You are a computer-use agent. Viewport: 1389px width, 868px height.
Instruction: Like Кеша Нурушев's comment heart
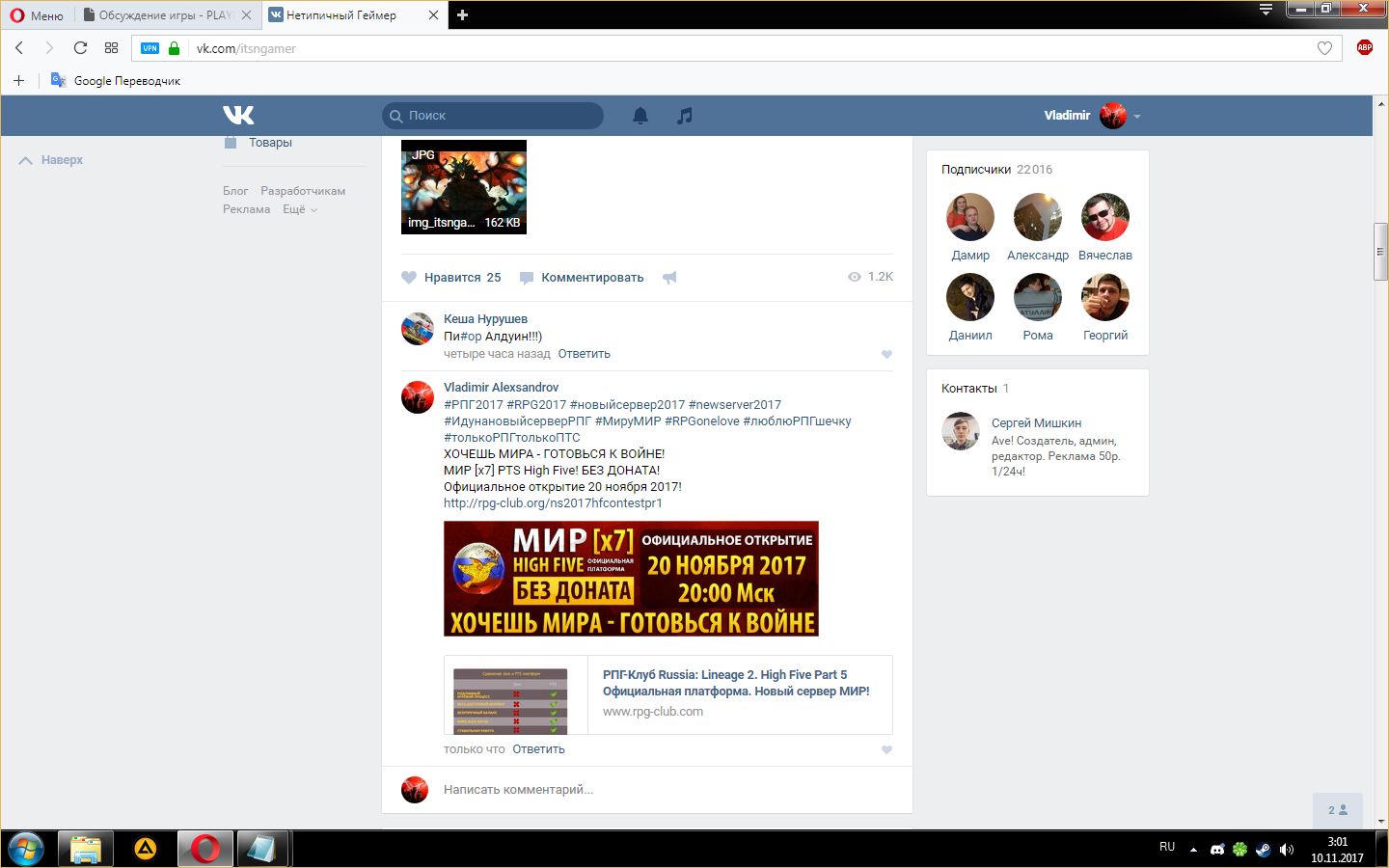[886, 354]
